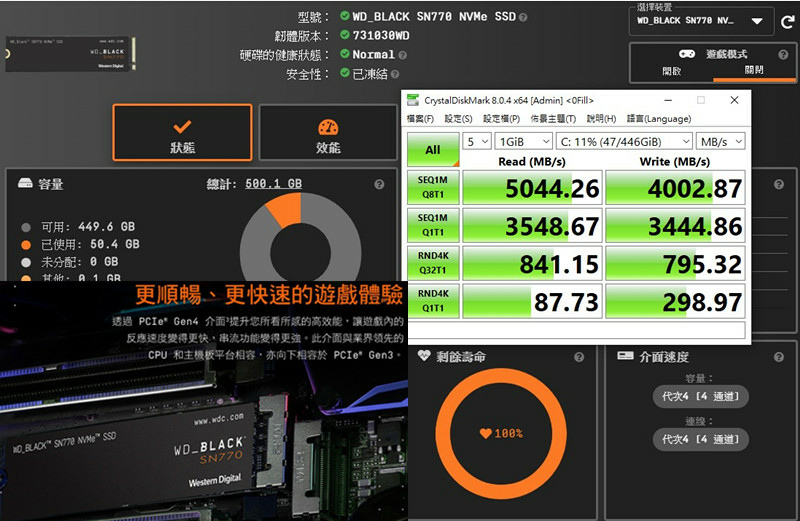This screenshot has width=800, height=521.
Task: Run the SEQ1M Q1T1 test
Action: pyautogui.click(x=433, y=225)
